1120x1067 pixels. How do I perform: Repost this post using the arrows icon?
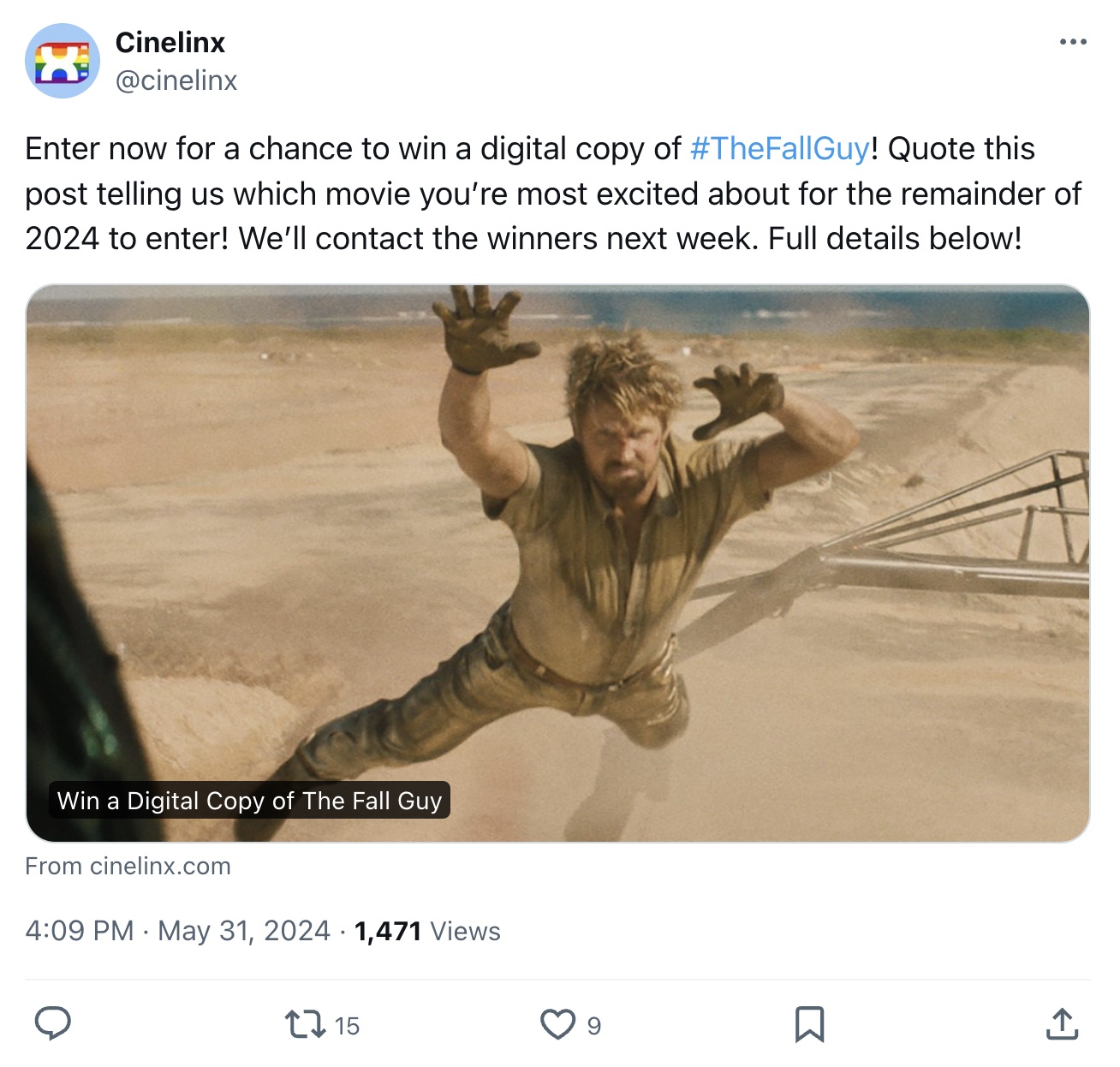click(x=305, y=1024)
